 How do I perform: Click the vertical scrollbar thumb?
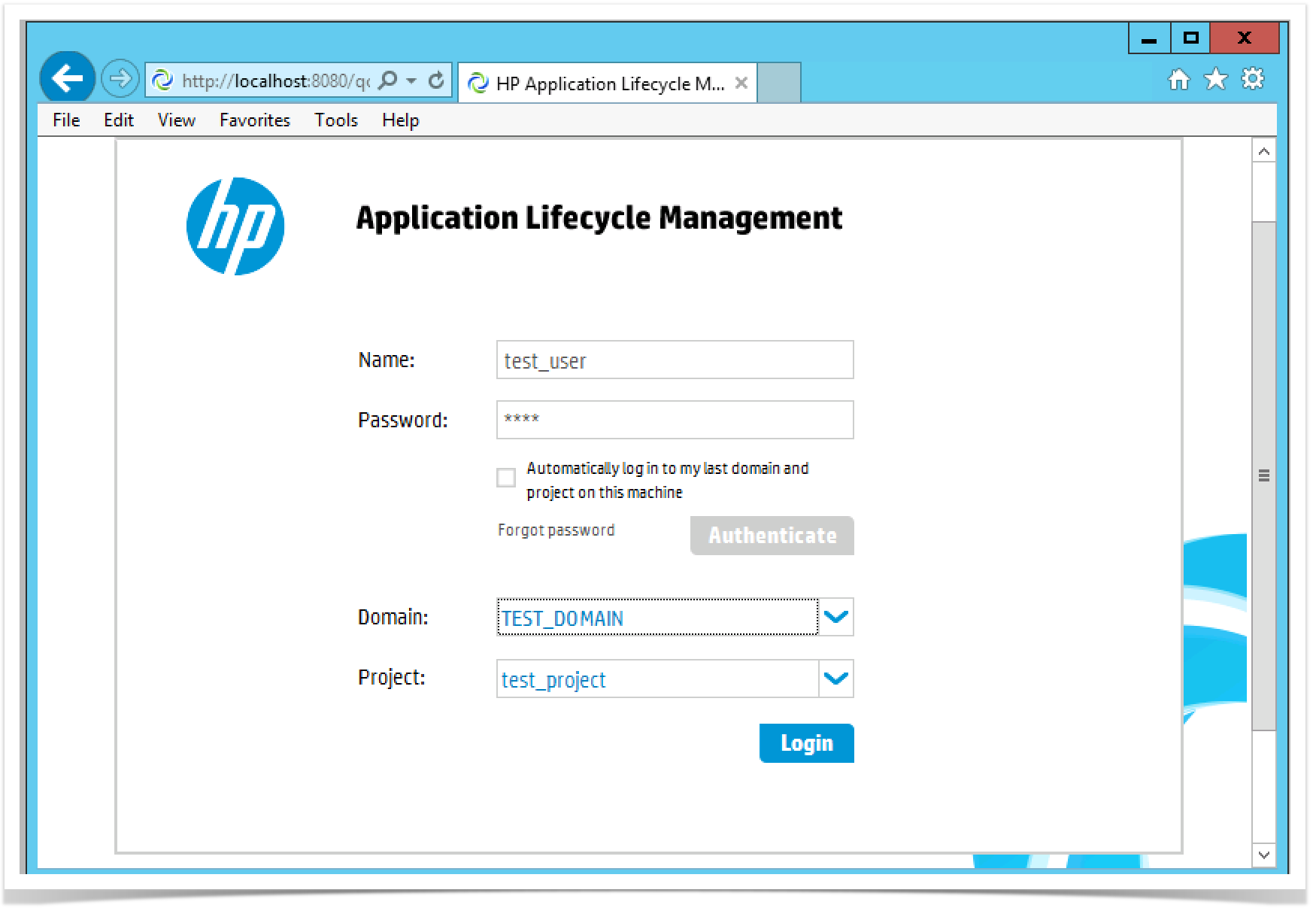(1264, 475)
